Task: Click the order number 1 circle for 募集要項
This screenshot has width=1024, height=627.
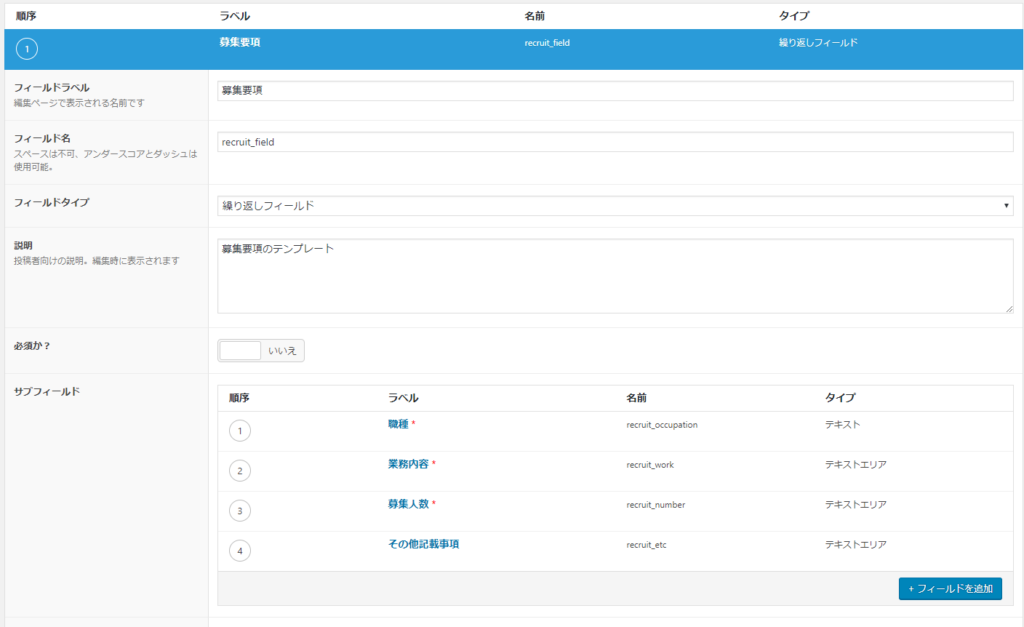Action: point(28,49)
